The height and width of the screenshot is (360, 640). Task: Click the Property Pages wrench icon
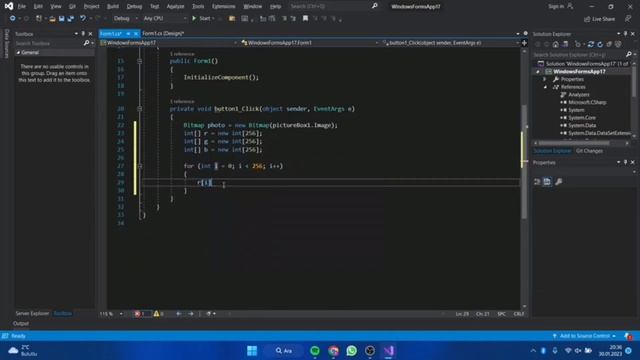click(558, 182)
